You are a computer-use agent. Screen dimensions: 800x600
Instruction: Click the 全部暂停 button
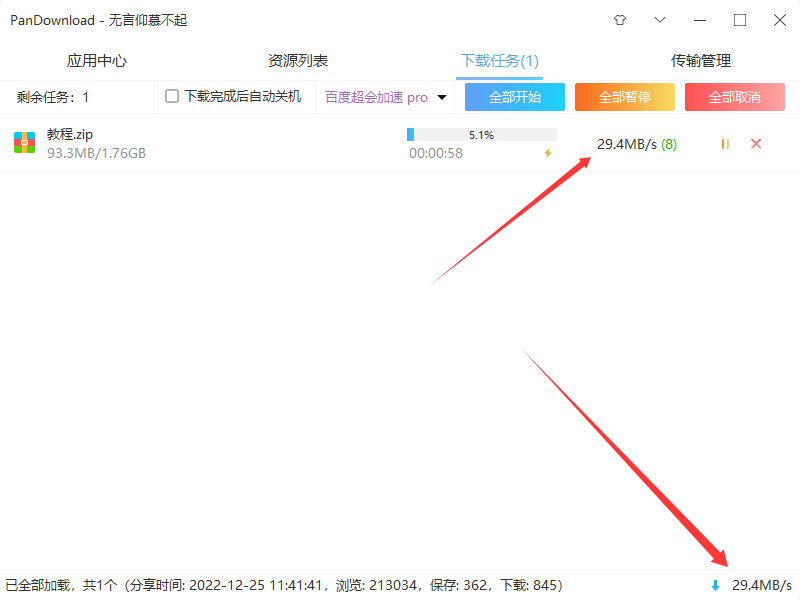coord(624,97)
